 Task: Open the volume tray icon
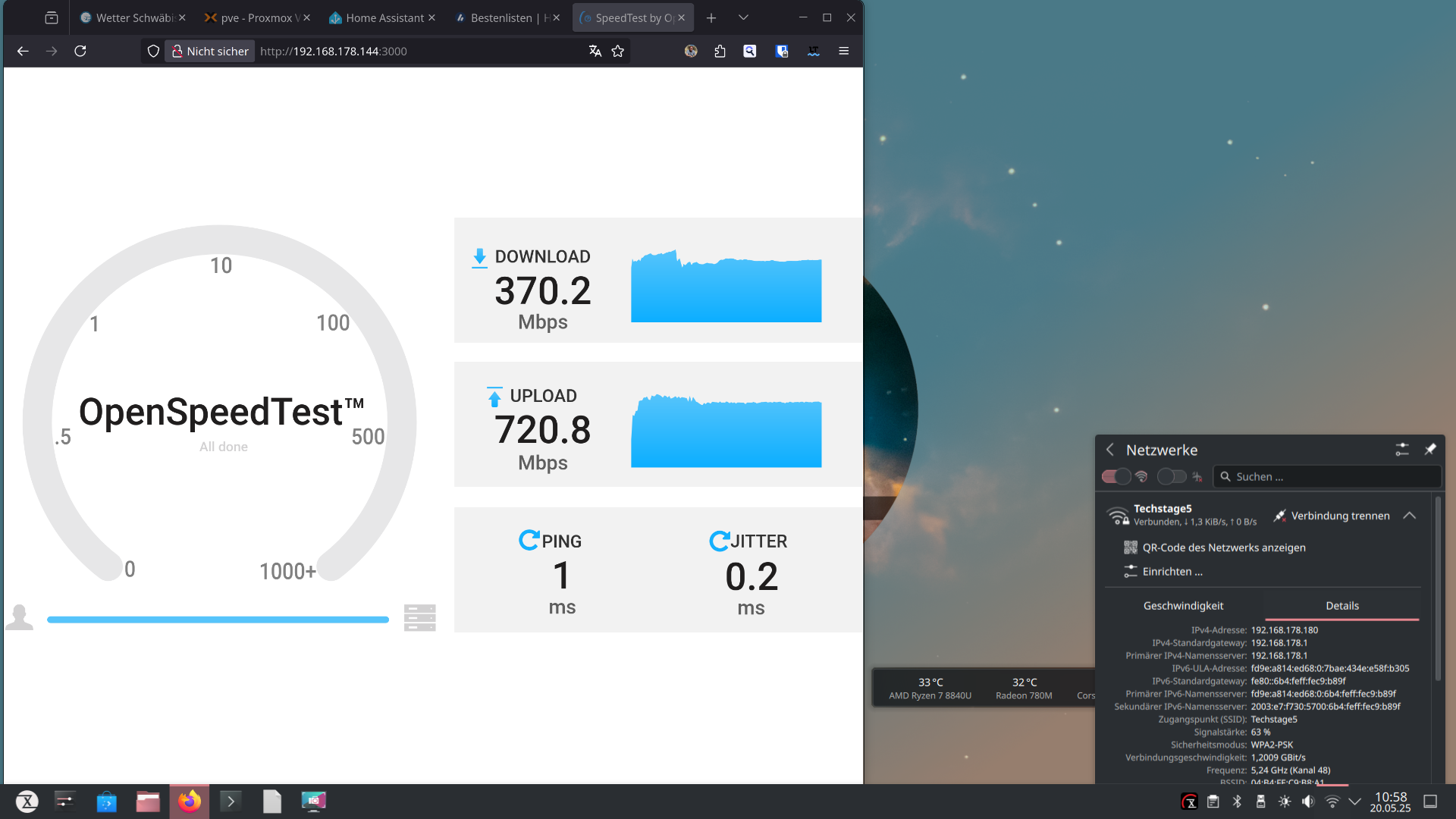(1308, 802)
